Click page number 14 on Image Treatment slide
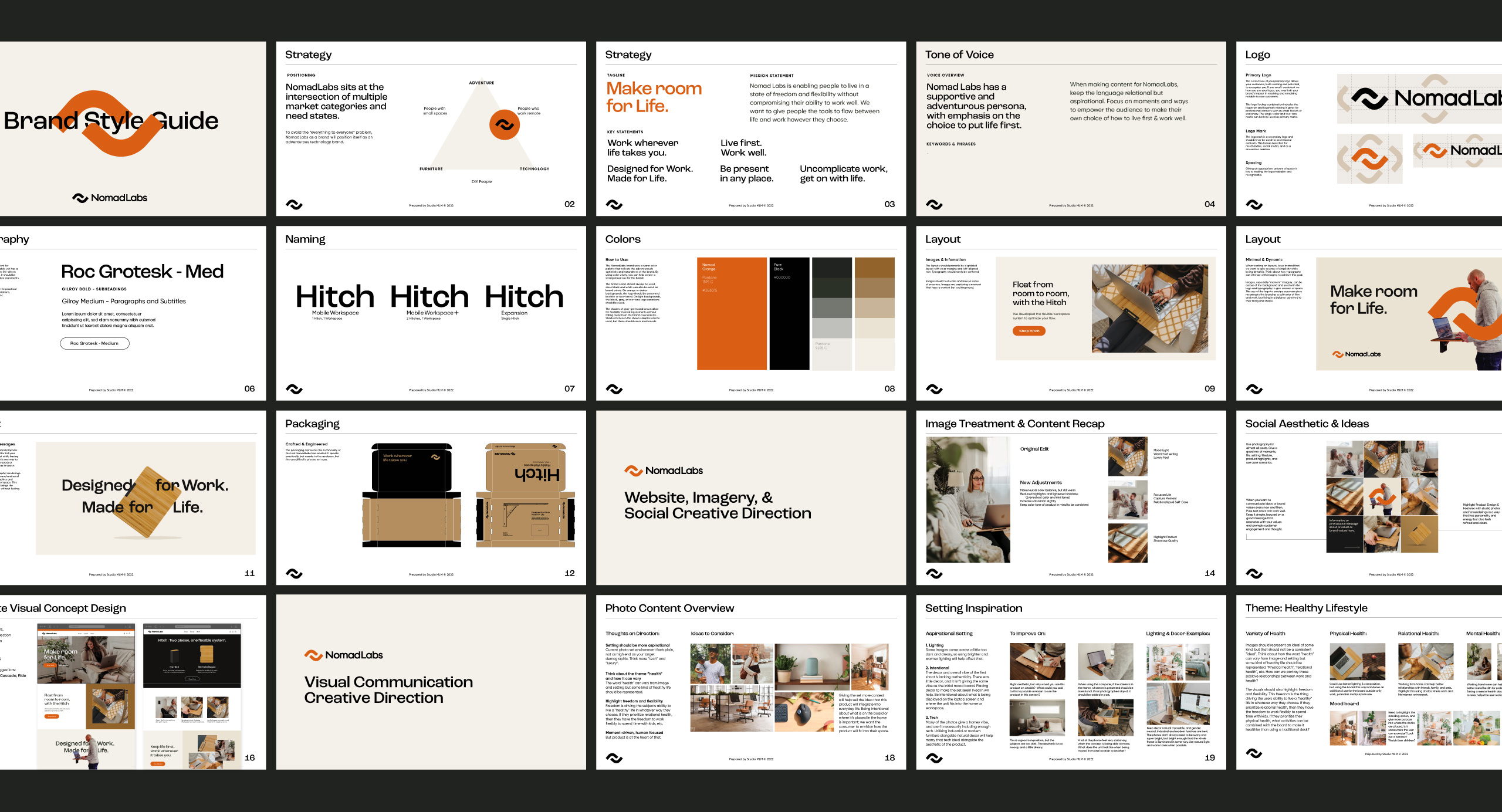This screenshot has height=812, width=1502. click(x=1210, y=573)
